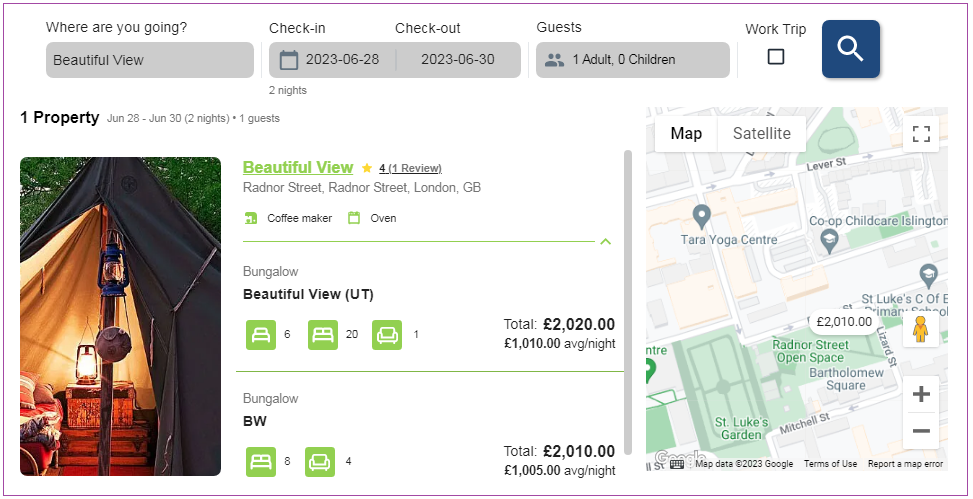
Task: Click St Luke's C Of E school marker
Action: click(x=928, y=276)
